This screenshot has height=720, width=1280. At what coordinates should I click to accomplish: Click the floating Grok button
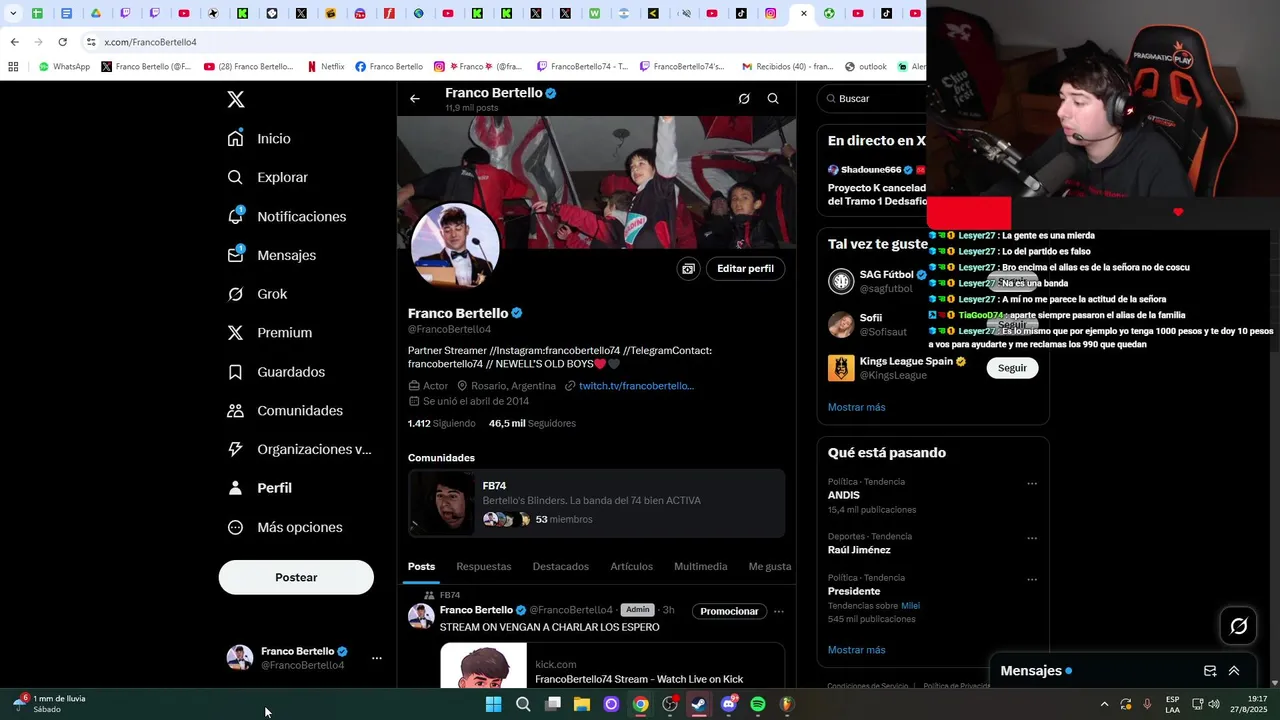pyautogui.click(x=1239, y=626)
